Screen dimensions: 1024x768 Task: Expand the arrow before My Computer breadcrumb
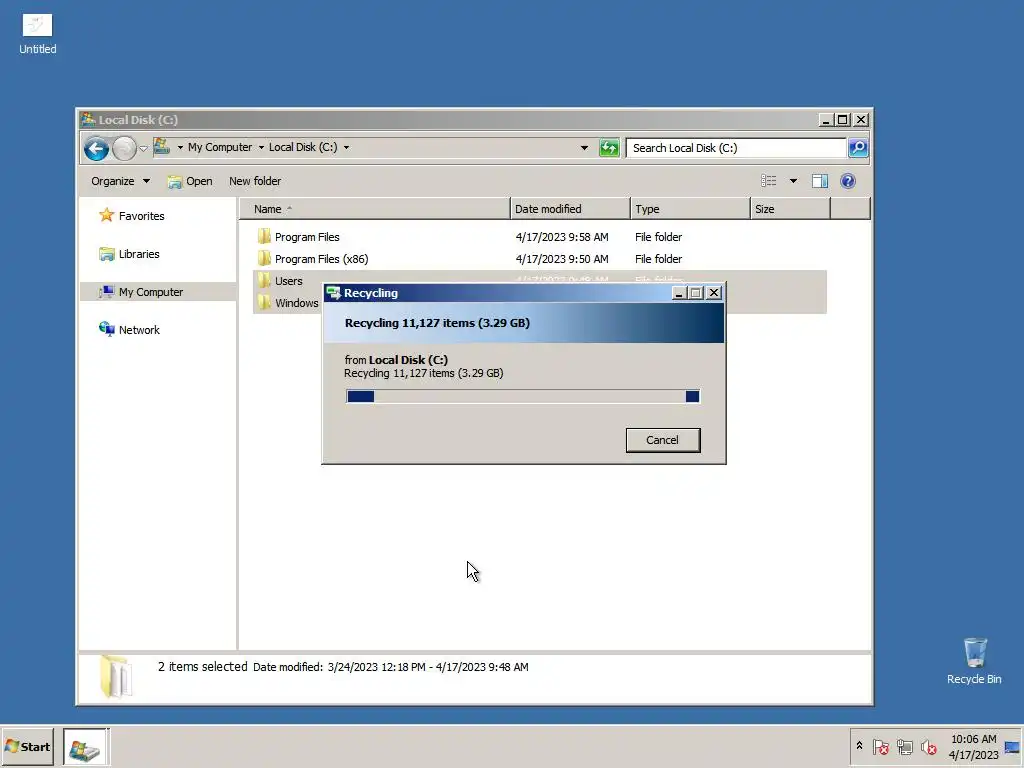(180, 148)
